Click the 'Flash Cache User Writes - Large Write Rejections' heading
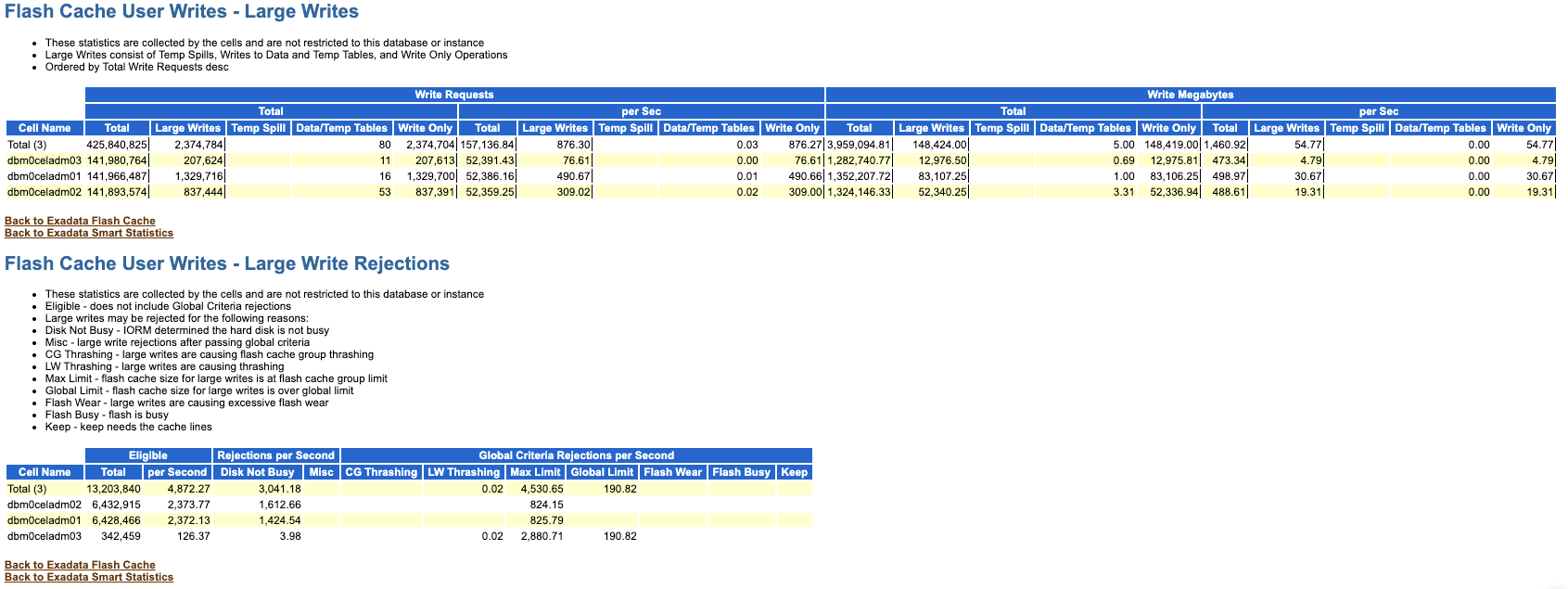 pos(227,263)
